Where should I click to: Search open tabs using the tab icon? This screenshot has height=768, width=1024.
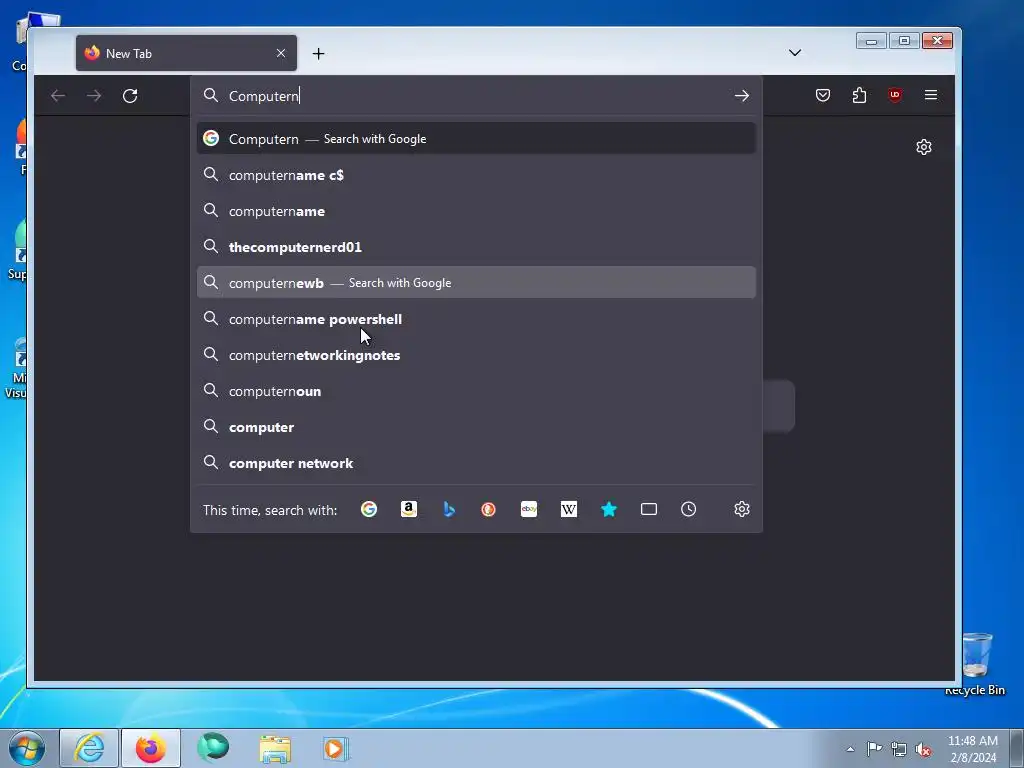click(648, 509)
